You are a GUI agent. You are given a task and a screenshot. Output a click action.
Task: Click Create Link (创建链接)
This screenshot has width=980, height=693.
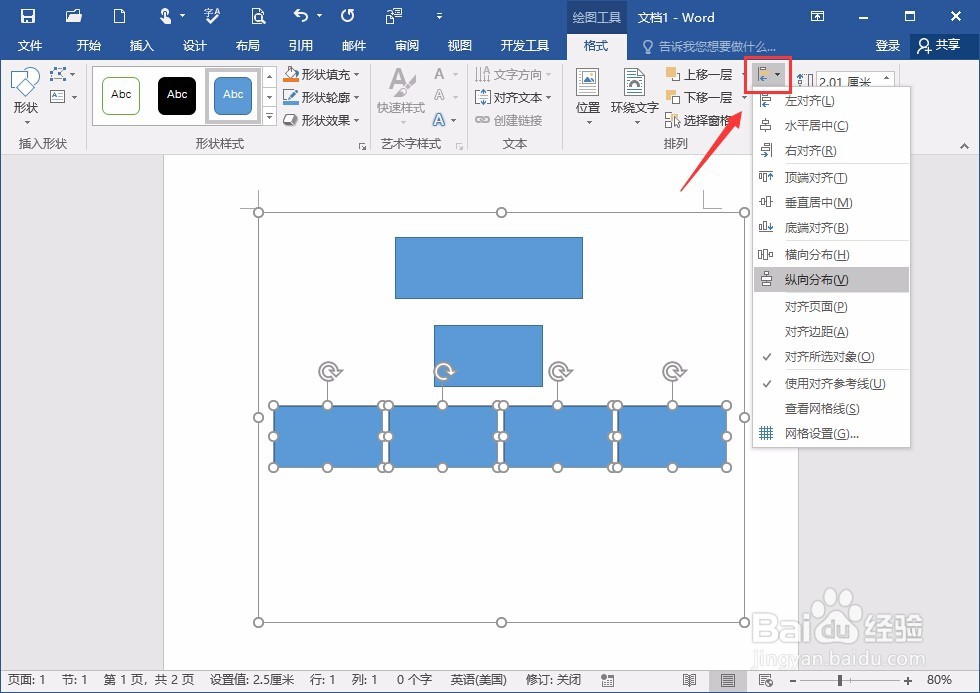[509, 120]
